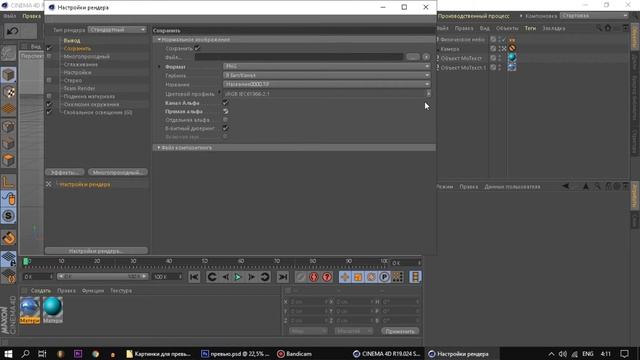640x360 pixels.
Task: Click the Camera protection tag icon
Action: (x=512, y=48)
